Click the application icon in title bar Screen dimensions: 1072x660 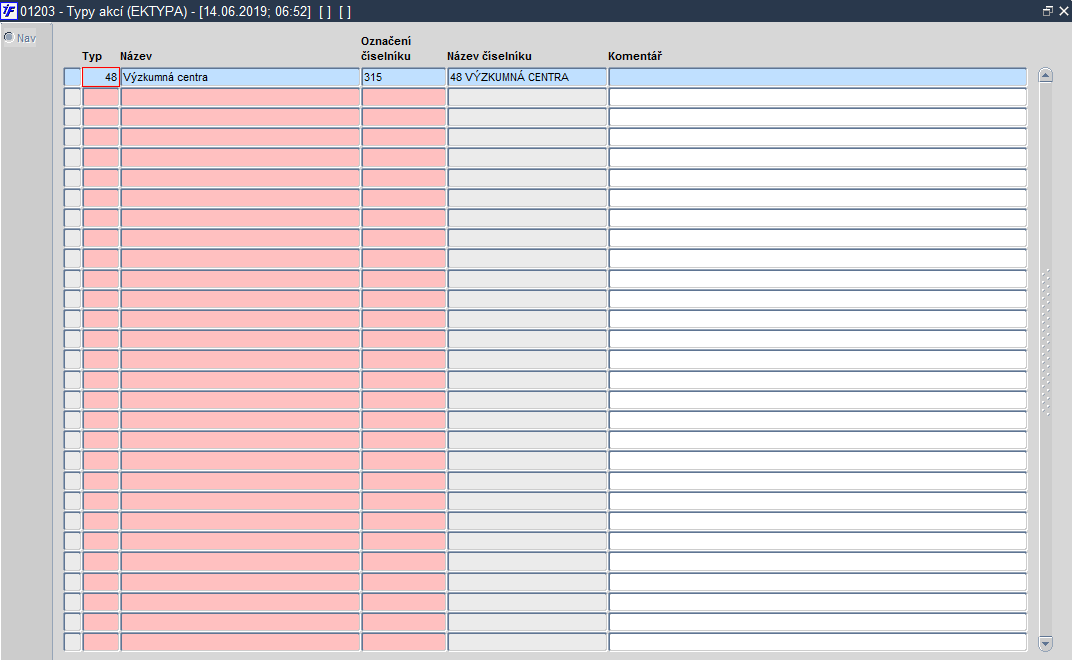click(x=9, y=11)
